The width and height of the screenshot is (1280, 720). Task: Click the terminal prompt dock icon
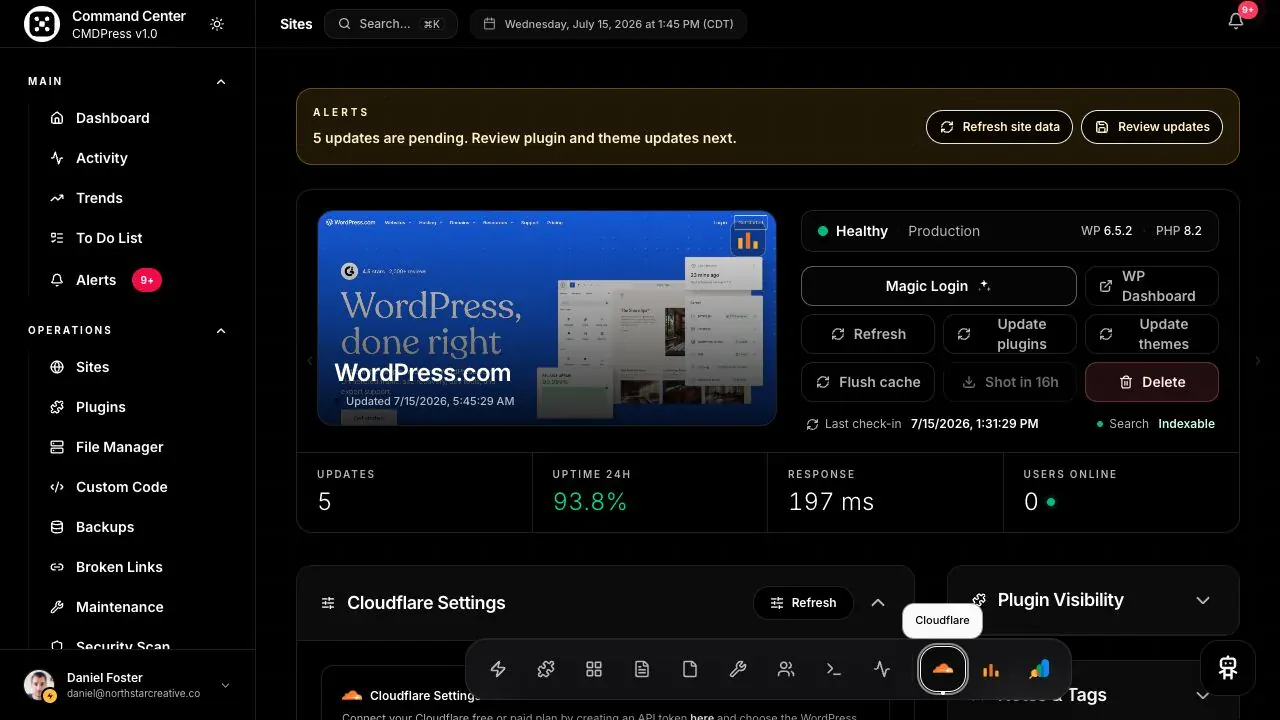(834, 670)
